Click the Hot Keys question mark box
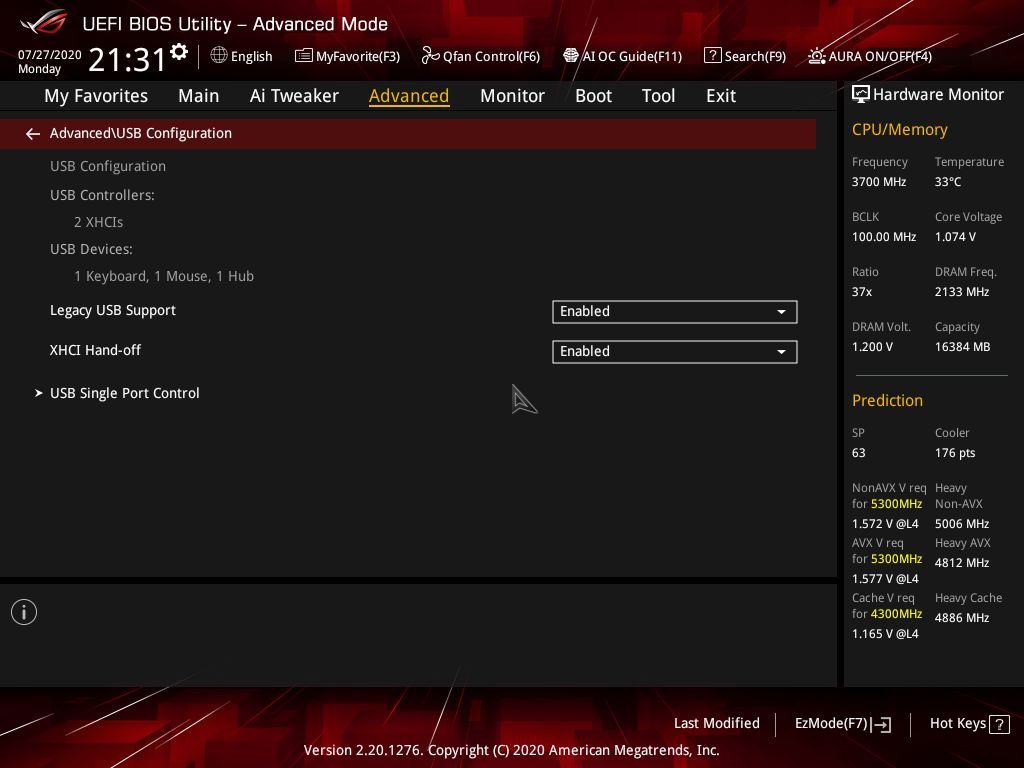 pyautogui.click(x=999, y=724)
